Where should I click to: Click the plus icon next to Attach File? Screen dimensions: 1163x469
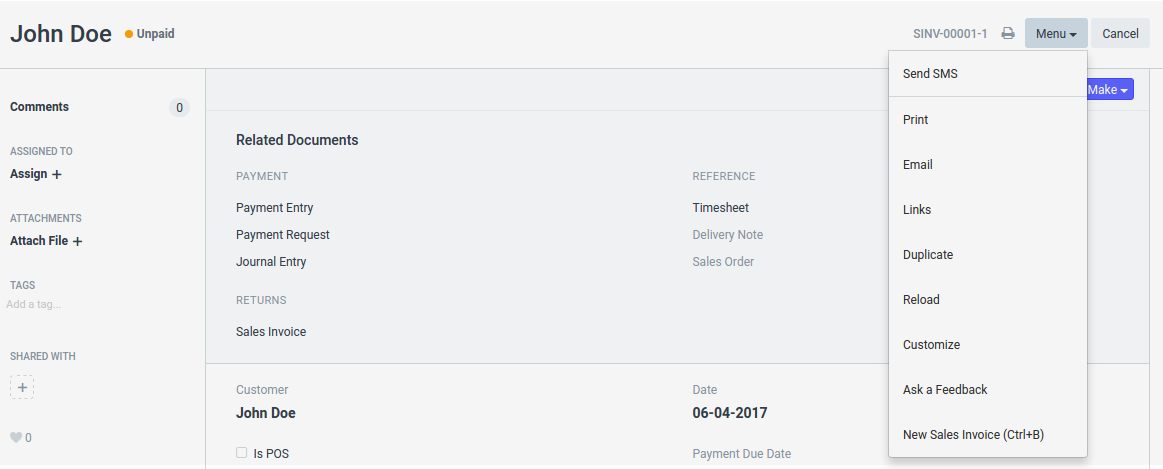pyautogui.click(x=77, y=241)
